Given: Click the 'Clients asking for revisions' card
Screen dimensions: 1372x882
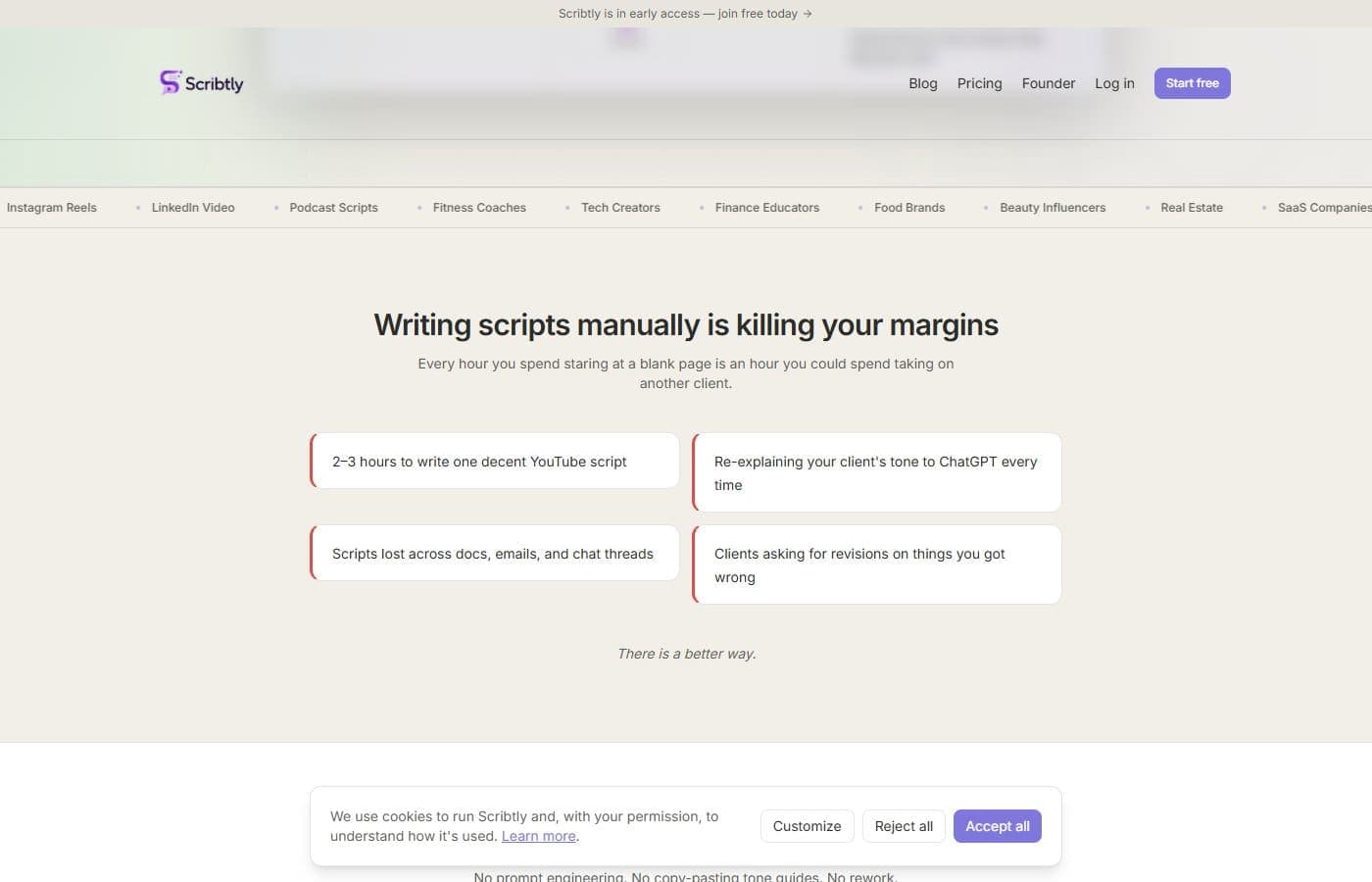Looking at the screenshot, I should point(877,564).
